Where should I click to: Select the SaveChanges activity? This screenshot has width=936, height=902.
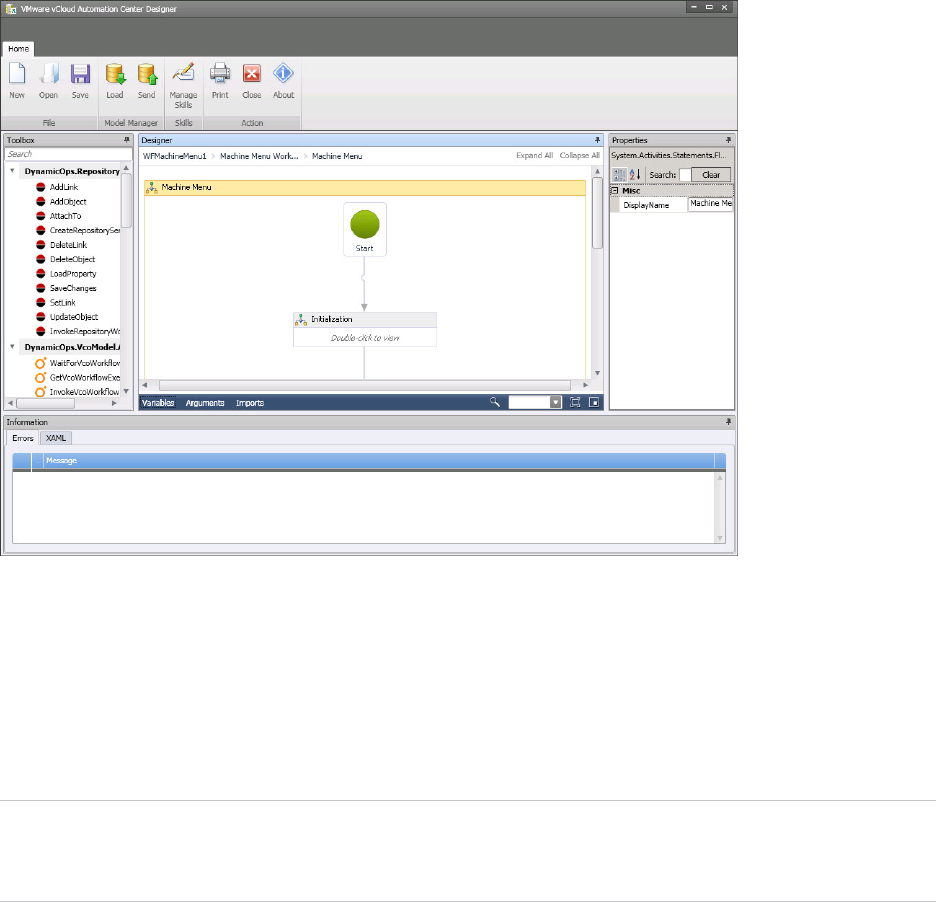tap(73, 288)
